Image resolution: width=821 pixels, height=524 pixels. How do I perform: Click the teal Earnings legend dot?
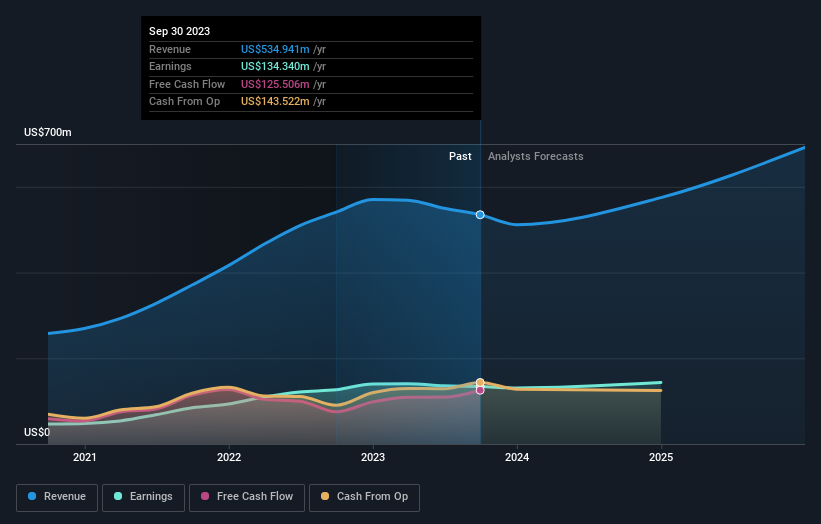[118, 496]
